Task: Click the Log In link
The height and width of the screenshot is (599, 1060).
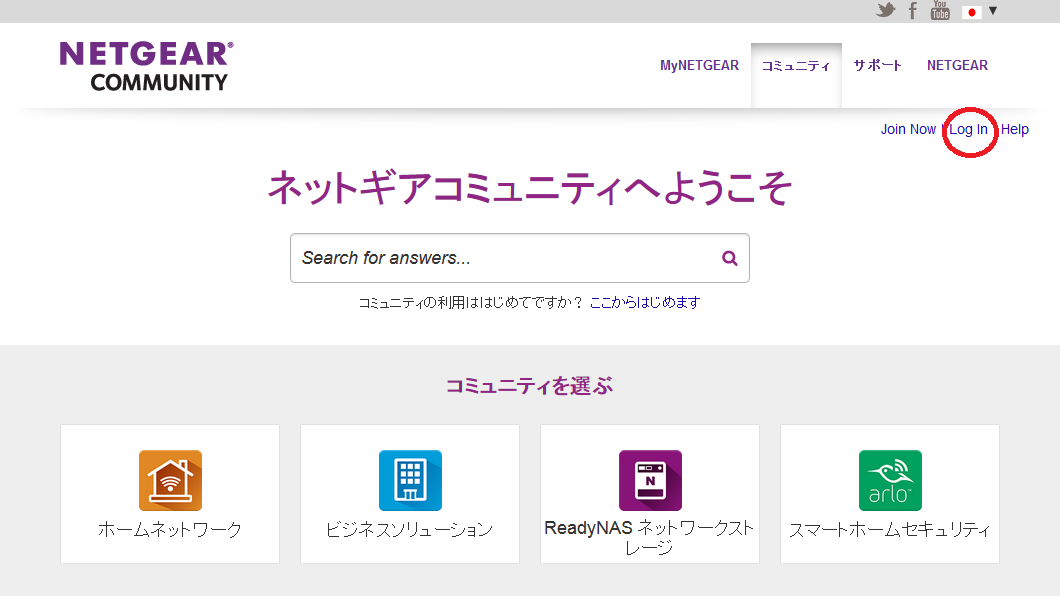Action: (968, 129)
